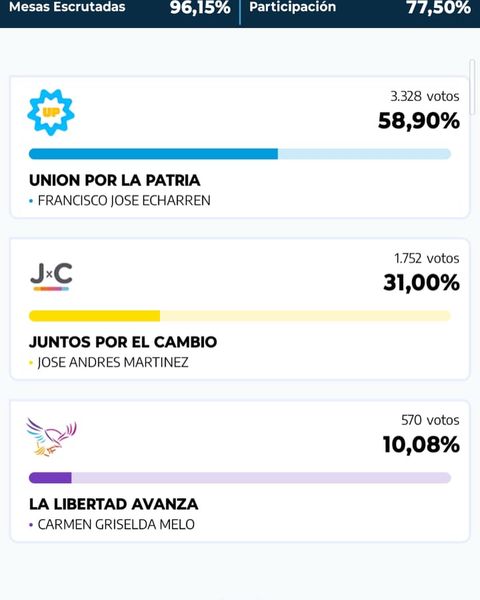Select the Participación 77,50% header stat
Screen dimensions: 480x600
pyautogui.click(x=360, y=8)
